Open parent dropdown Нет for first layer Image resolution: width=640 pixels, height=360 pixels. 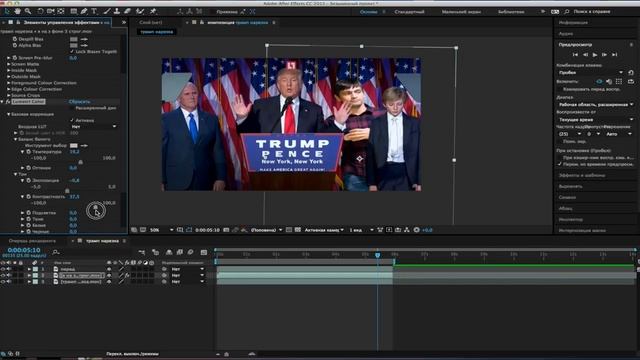(187, 269)
